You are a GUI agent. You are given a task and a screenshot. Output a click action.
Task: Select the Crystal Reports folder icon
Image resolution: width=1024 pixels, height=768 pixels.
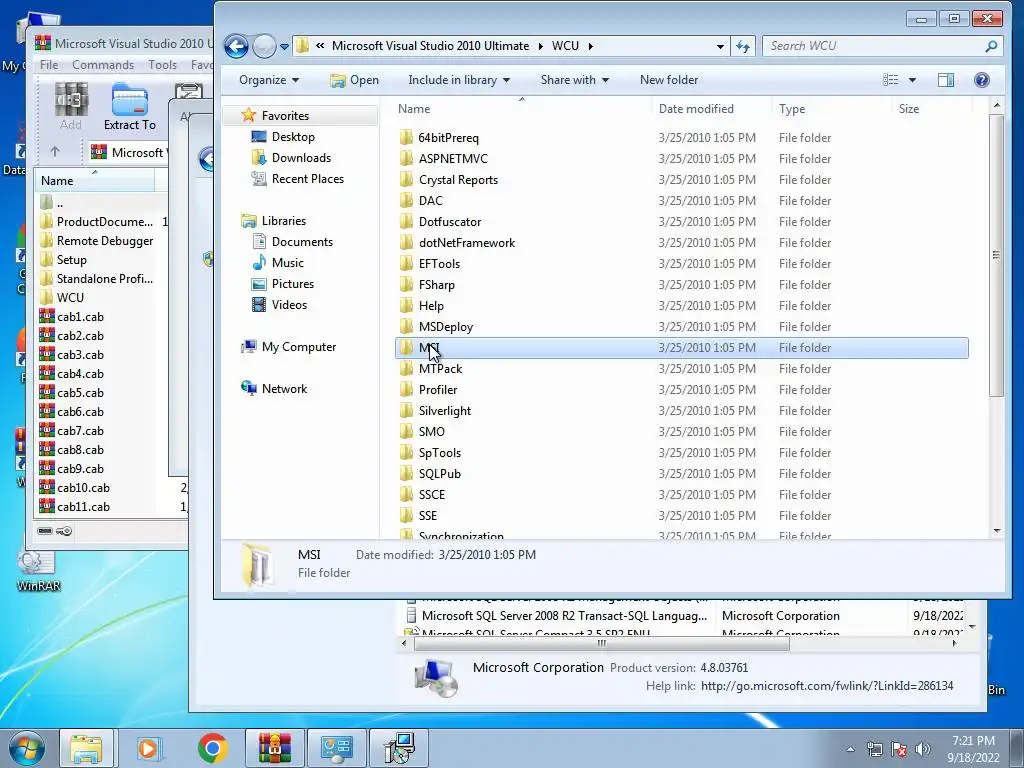406,180
